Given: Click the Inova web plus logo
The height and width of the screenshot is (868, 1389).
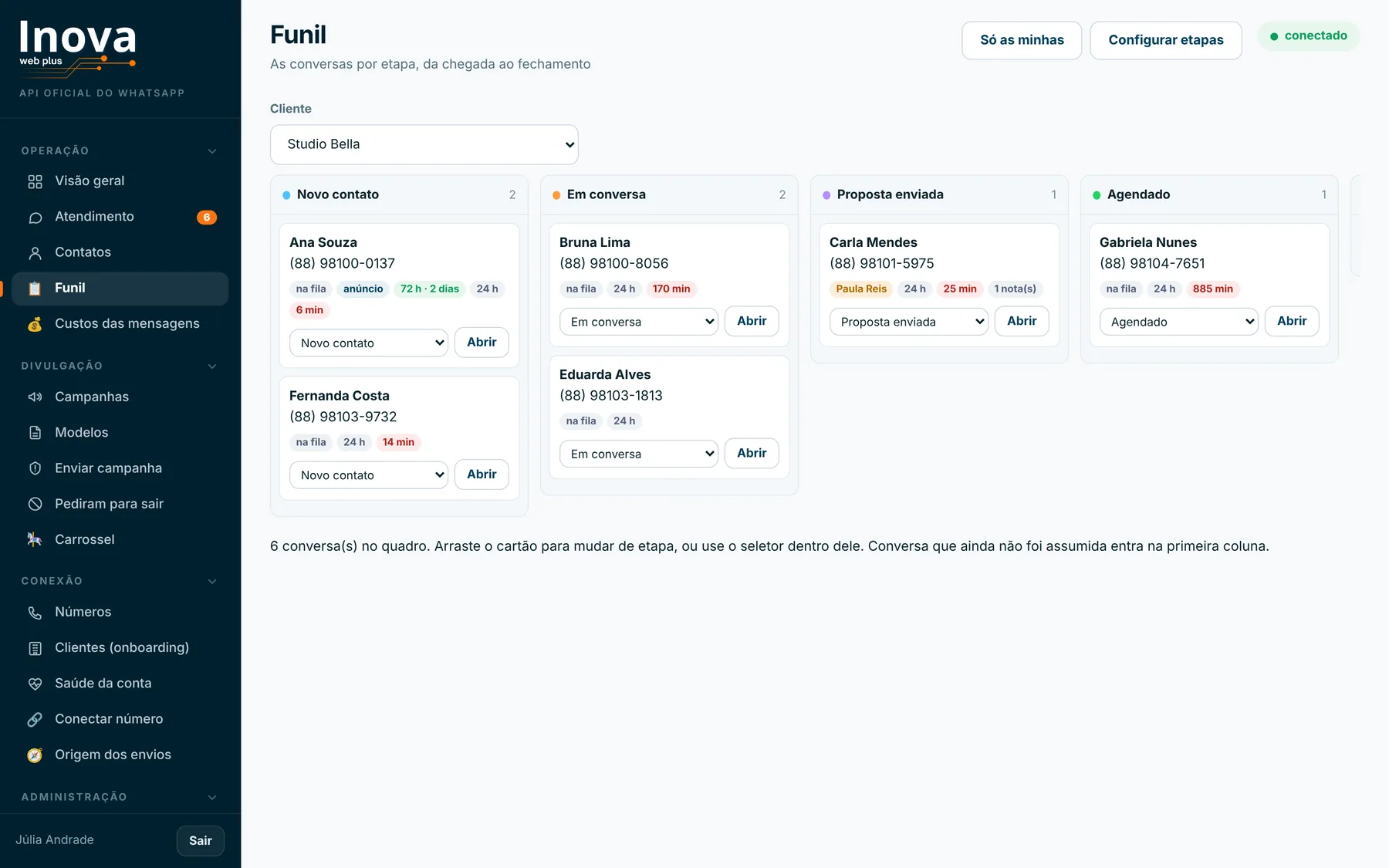Looking at the screenshot, I should [x=78, y=48].
